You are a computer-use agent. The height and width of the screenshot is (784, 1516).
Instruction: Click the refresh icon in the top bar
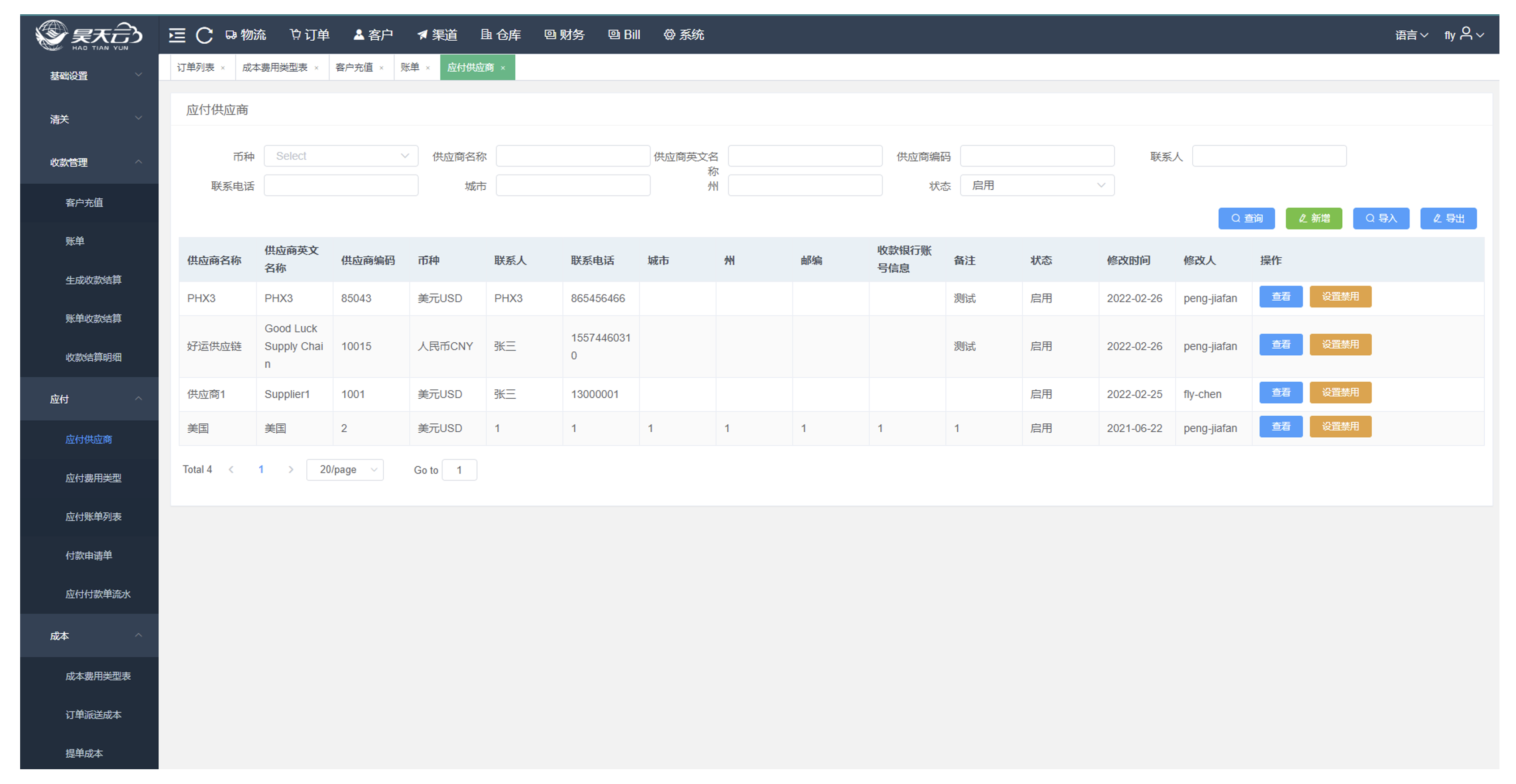tap(204, 35)
